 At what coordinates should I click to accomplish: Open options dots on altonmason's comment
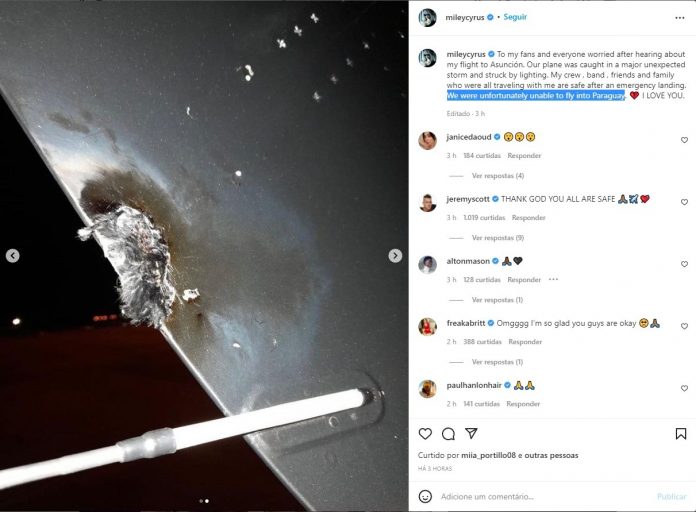coord(553,279)
